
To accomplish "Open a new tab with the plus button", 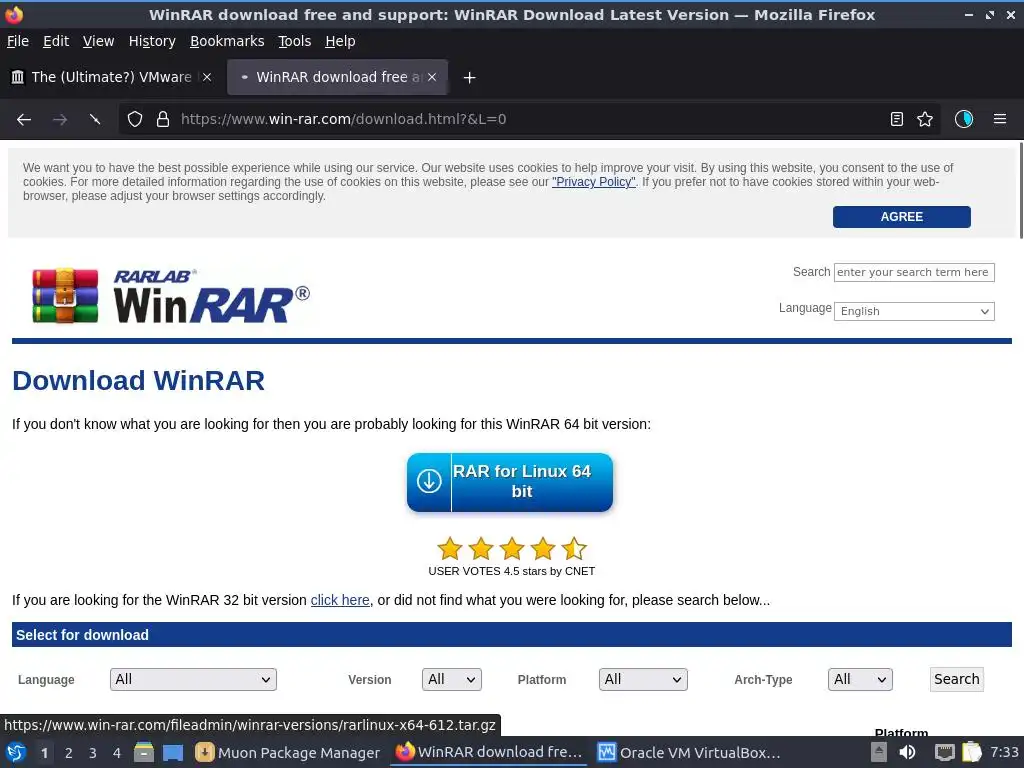I will click(x=469, y=78).
